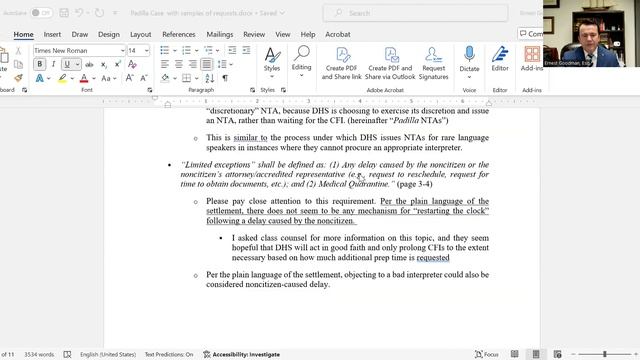Open the Home tab

click(x=24, y=35)
